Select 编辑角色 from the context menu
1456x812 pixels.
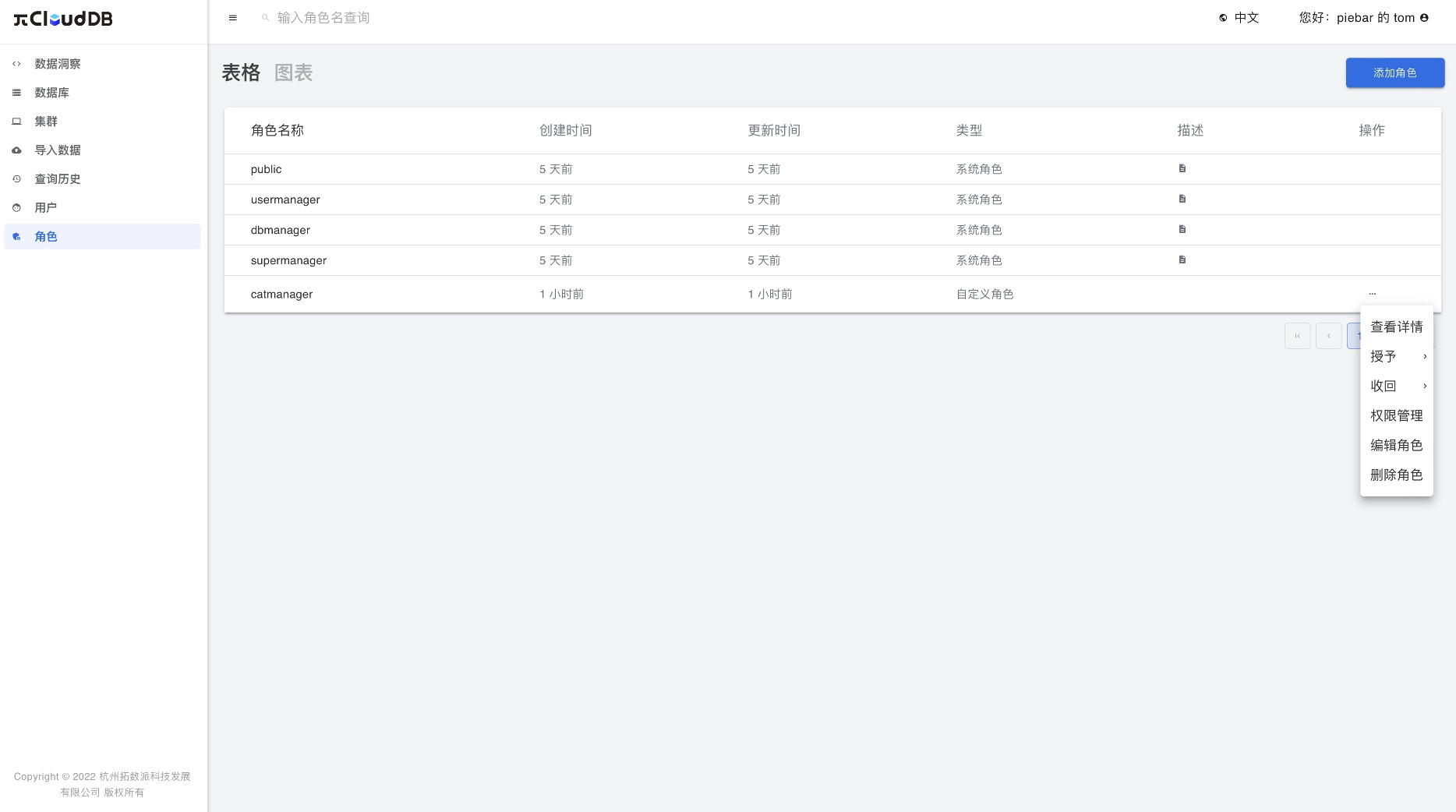tap(1397, 446)
